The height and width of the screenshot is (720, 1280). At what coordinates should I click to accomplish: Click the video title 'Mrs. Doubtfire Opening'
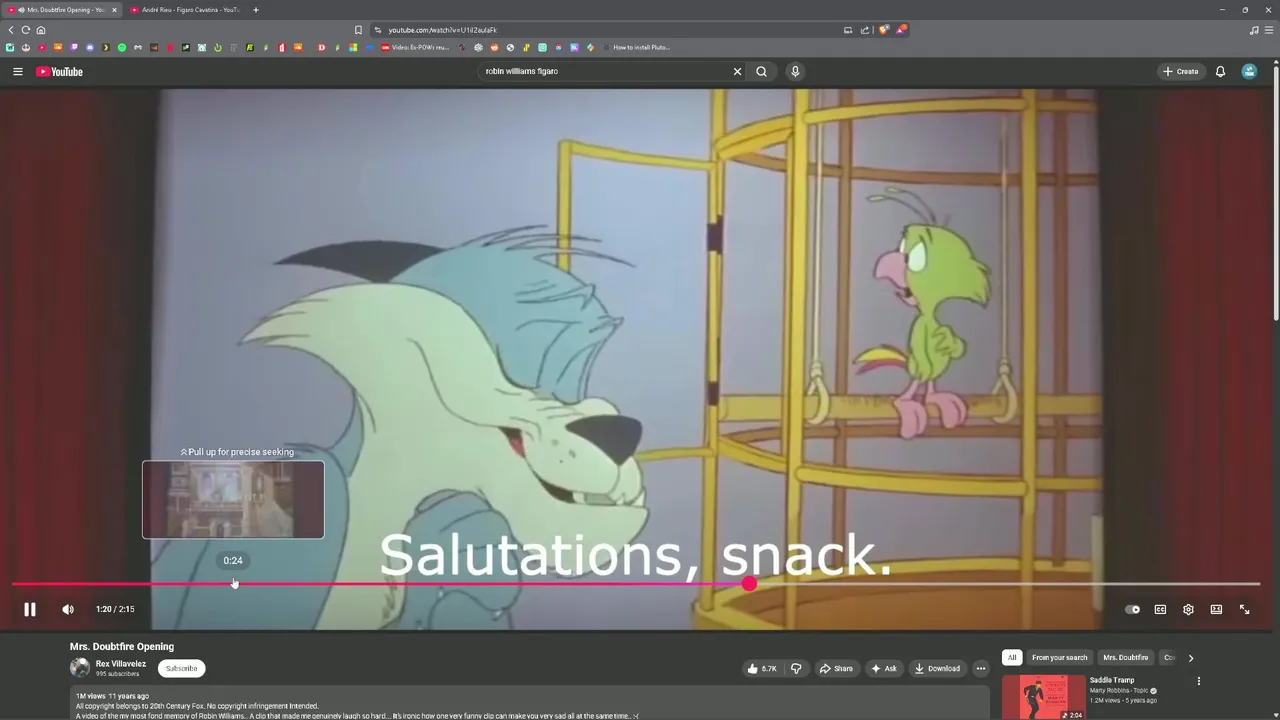tap(122, 646)
